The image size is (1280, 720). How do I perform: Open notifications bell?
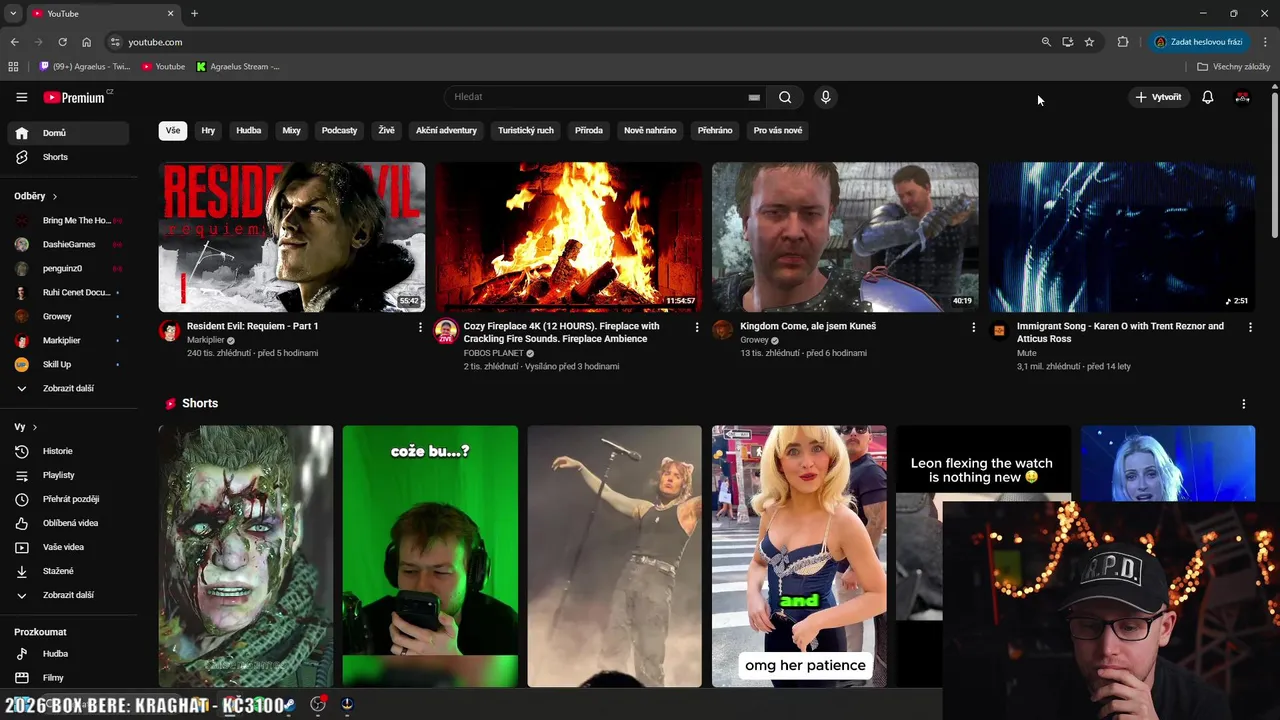coord(1207,97)
